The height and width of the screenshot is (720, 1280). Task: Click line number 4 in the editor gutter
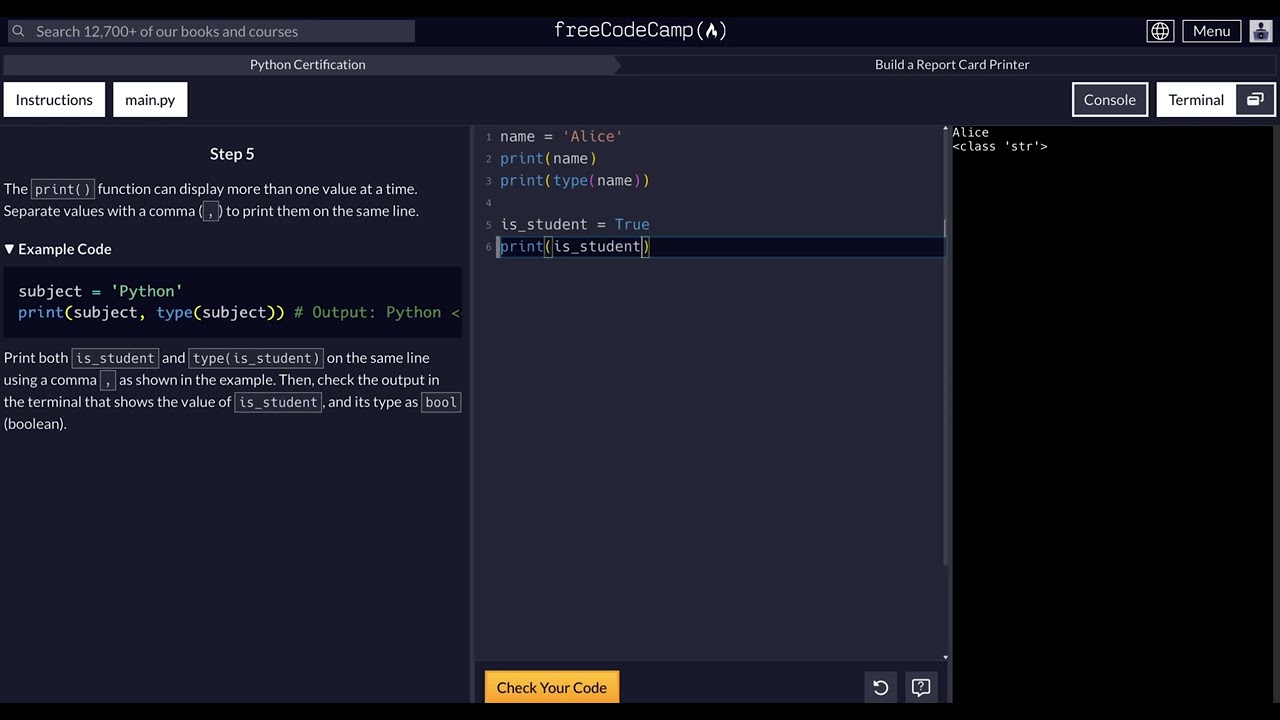[x=488, y=203]
